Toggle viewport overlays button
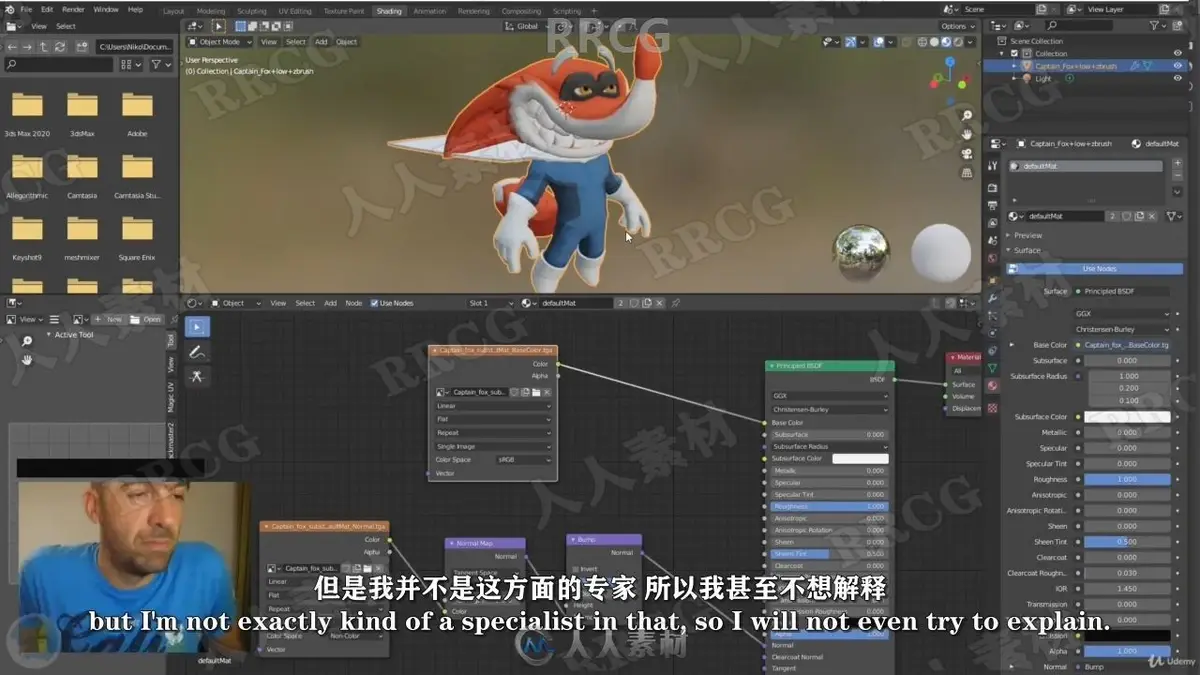Viewport: 1200px width, 675px height. (880, 42)
